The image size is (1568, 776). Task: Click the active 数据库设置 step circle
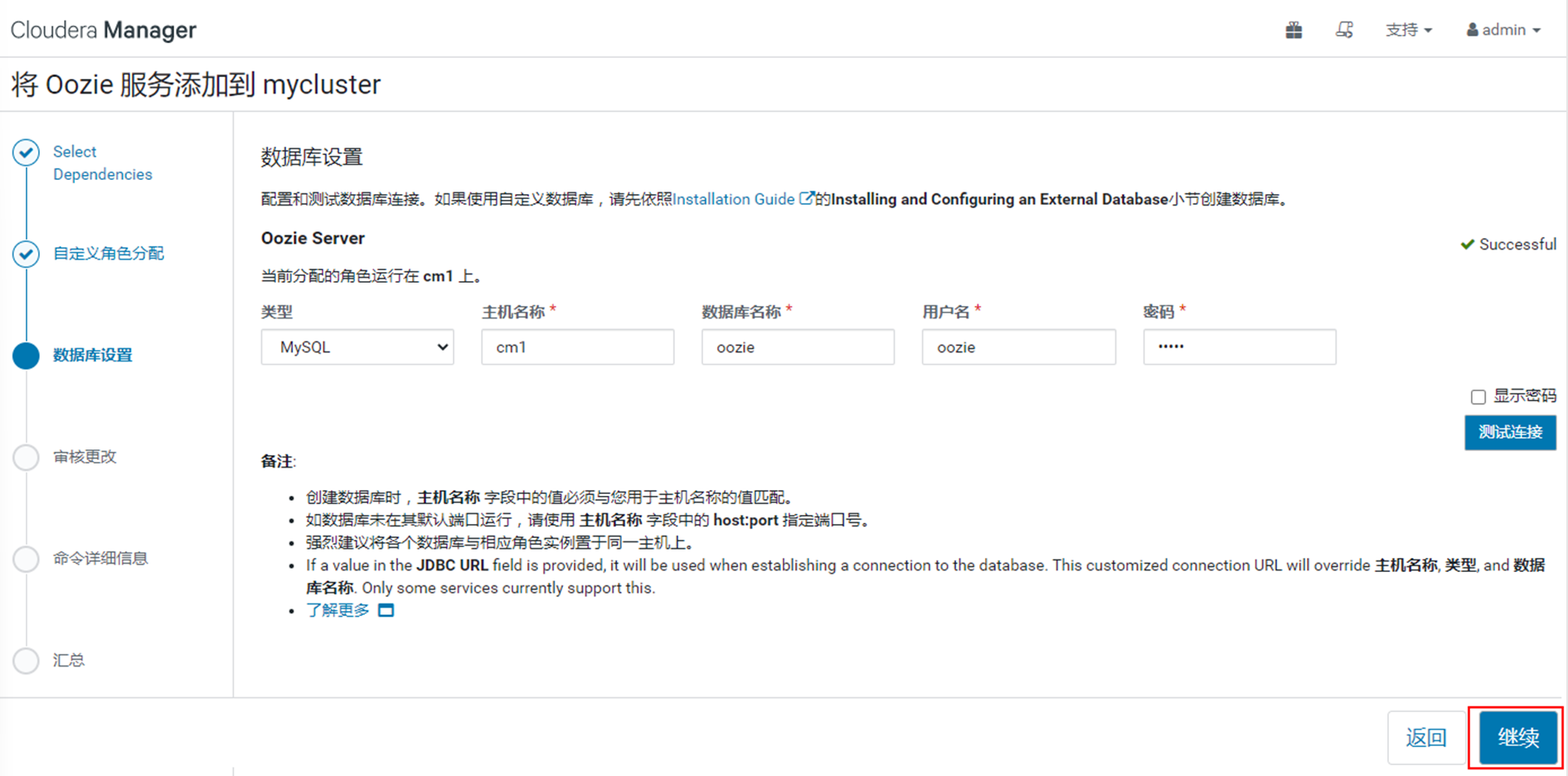point(27,356)
